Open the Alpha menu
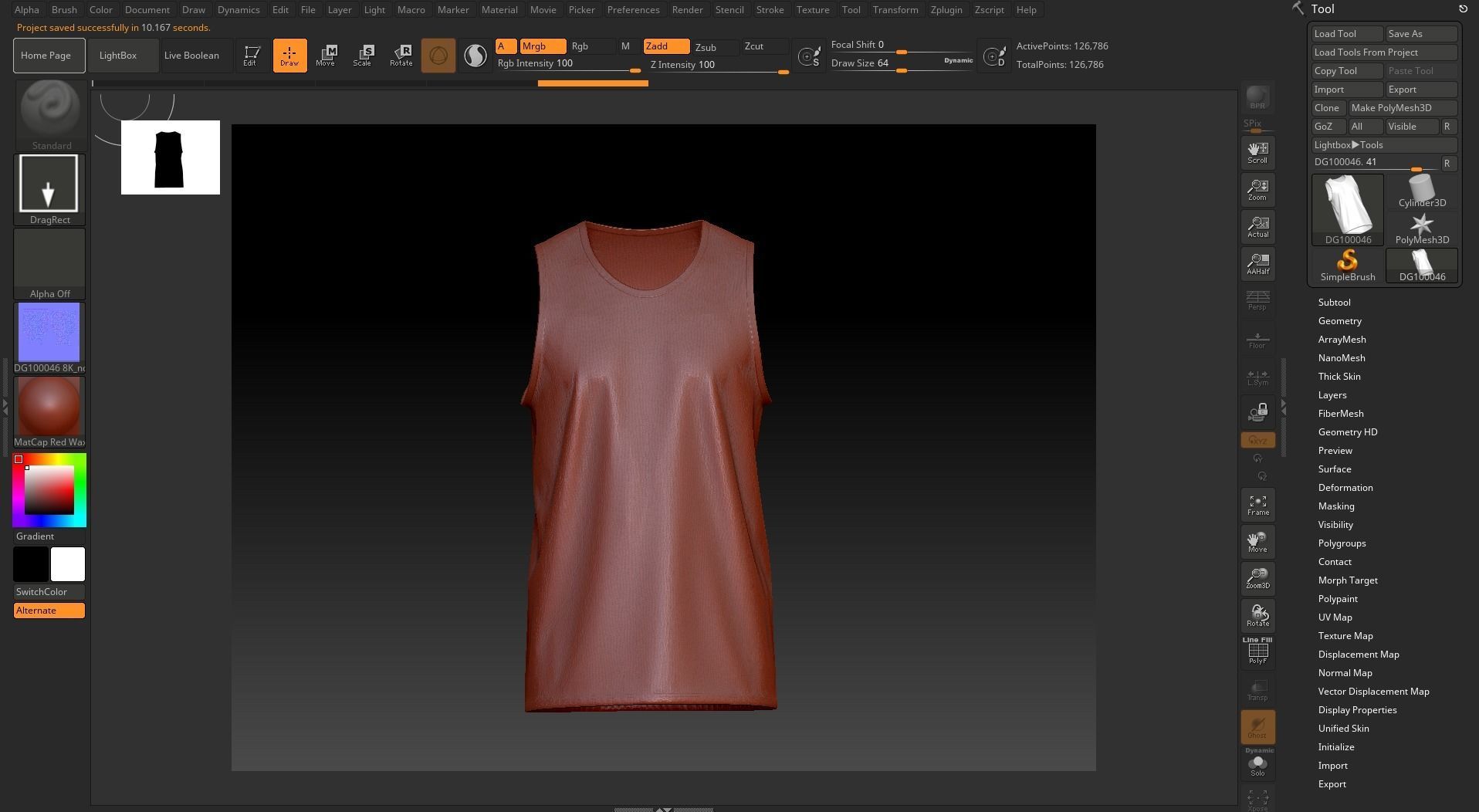 click(26, 10)
